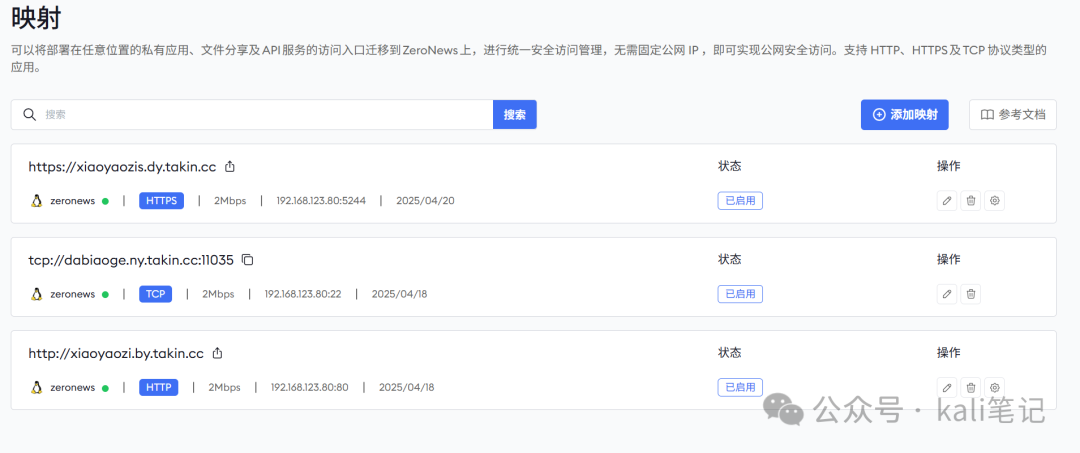Image resolution: width=1080 pixels, height=453 pixels.
Task: Open the 参考文档 reference docs
Action: (1012, 115)
